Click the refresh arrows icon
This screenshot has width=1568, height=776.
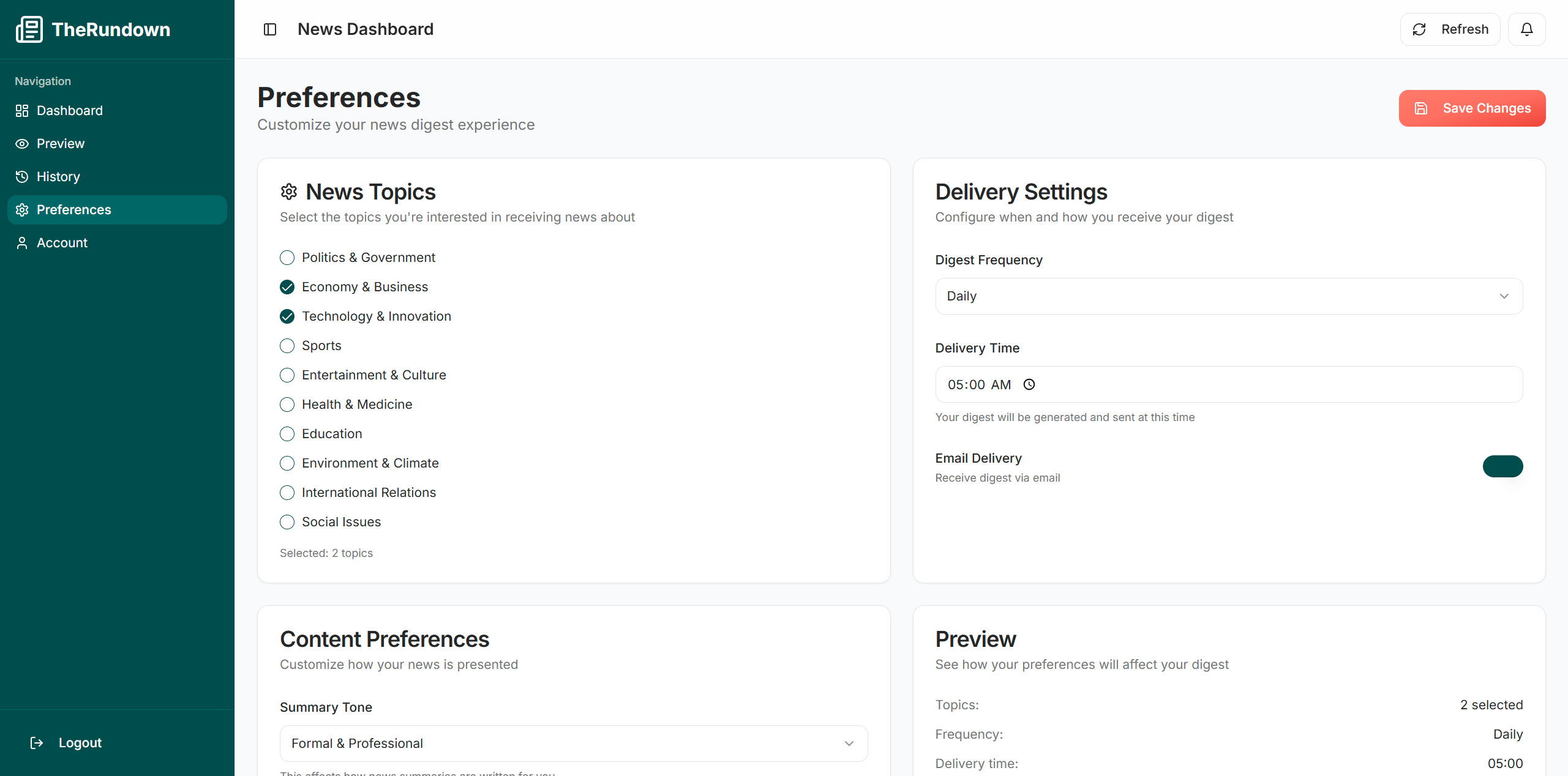point(1419,29)
